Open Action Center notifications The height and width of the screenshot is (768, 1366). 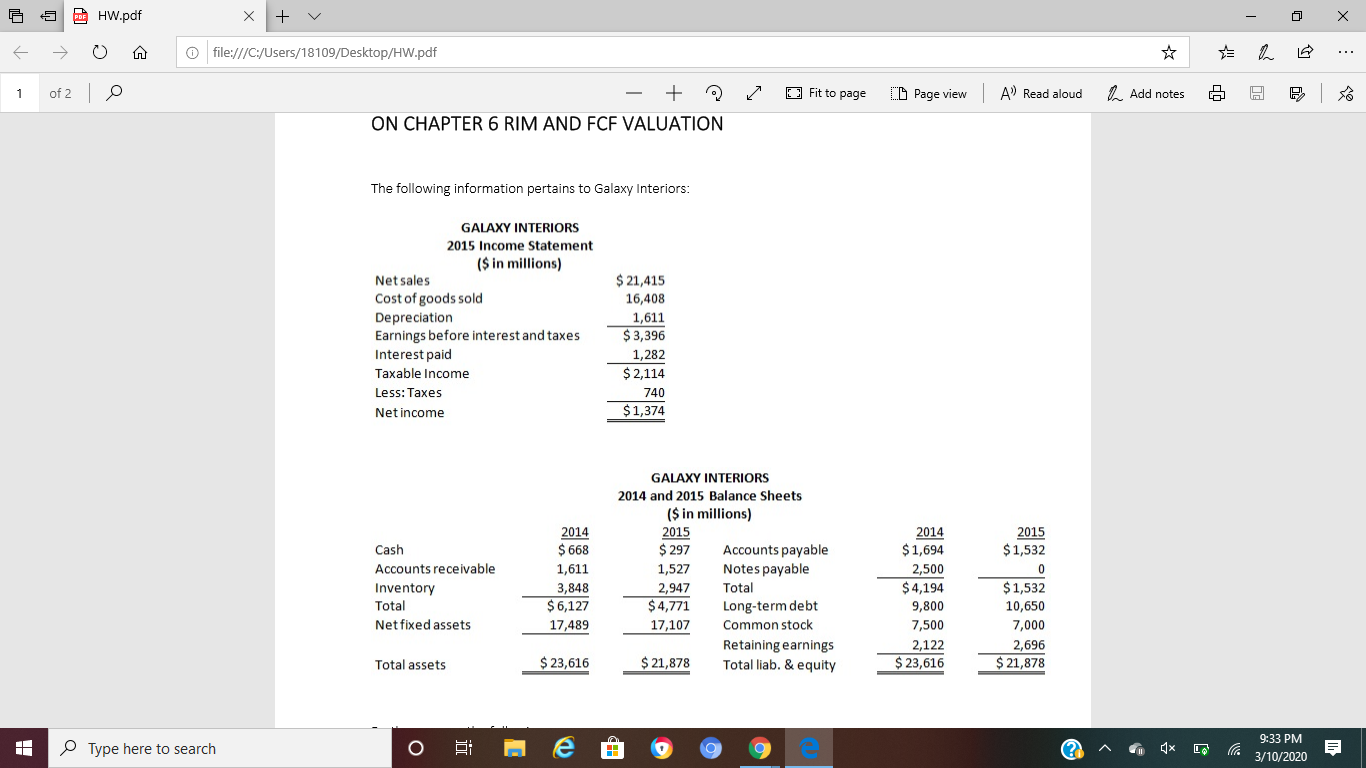click(x=1334, y=748)
